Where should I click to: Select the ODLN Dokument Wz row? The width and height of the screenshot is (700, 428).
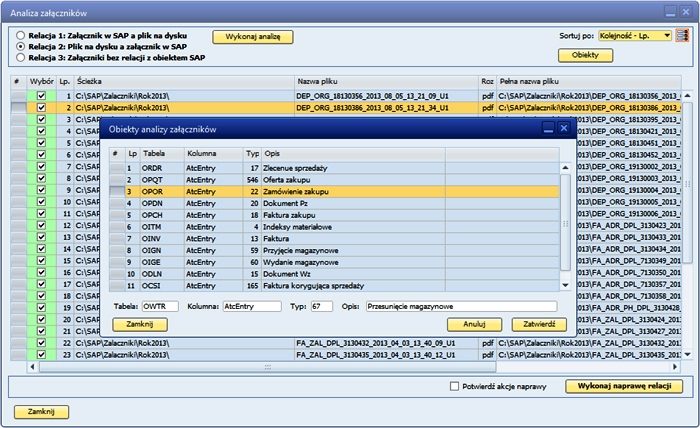[334, 274]
